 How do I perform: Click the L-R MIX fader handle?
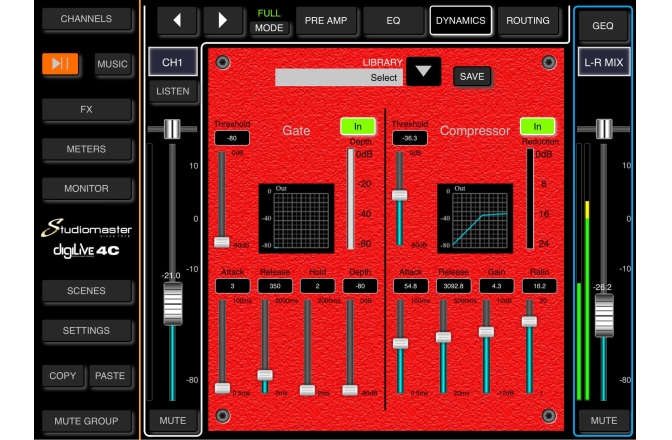click(x=604, y=315)
